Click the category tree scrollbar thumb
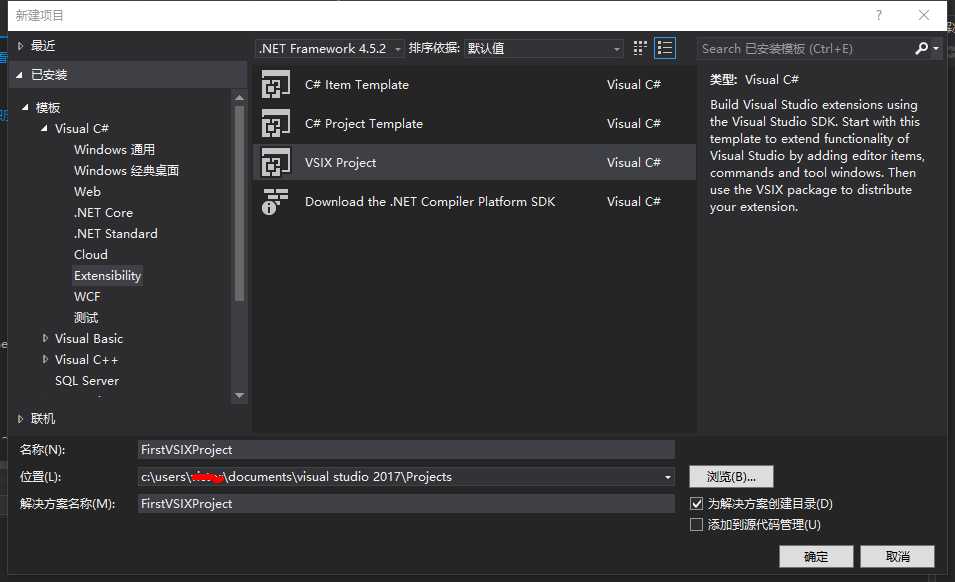The image size is (955, 582). coord(239,204)
